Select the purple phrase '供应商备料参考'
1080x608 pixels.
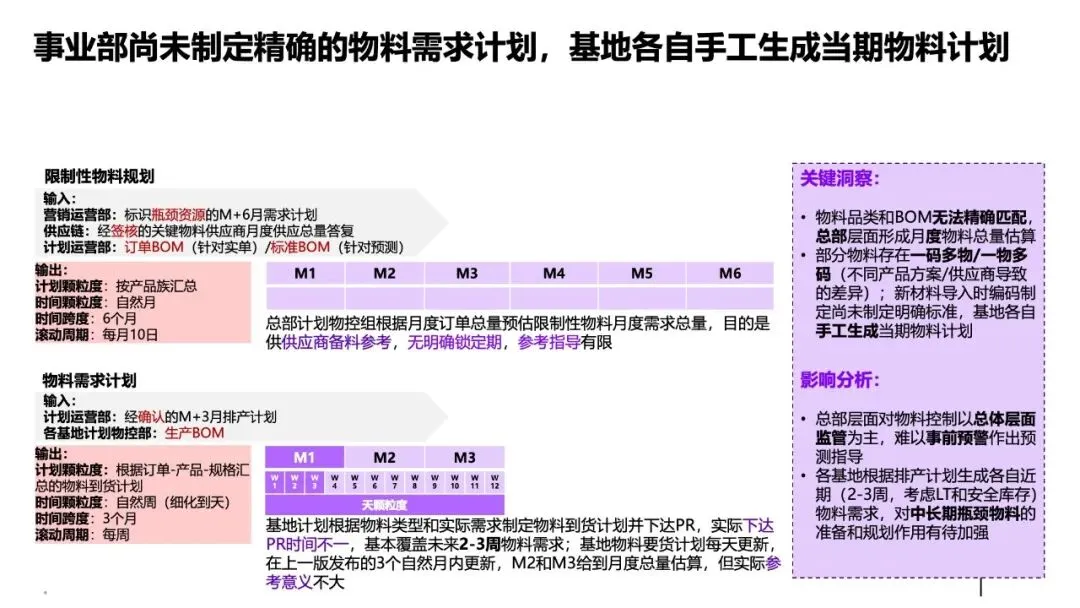pyautogui.click(x=336, y=342)
